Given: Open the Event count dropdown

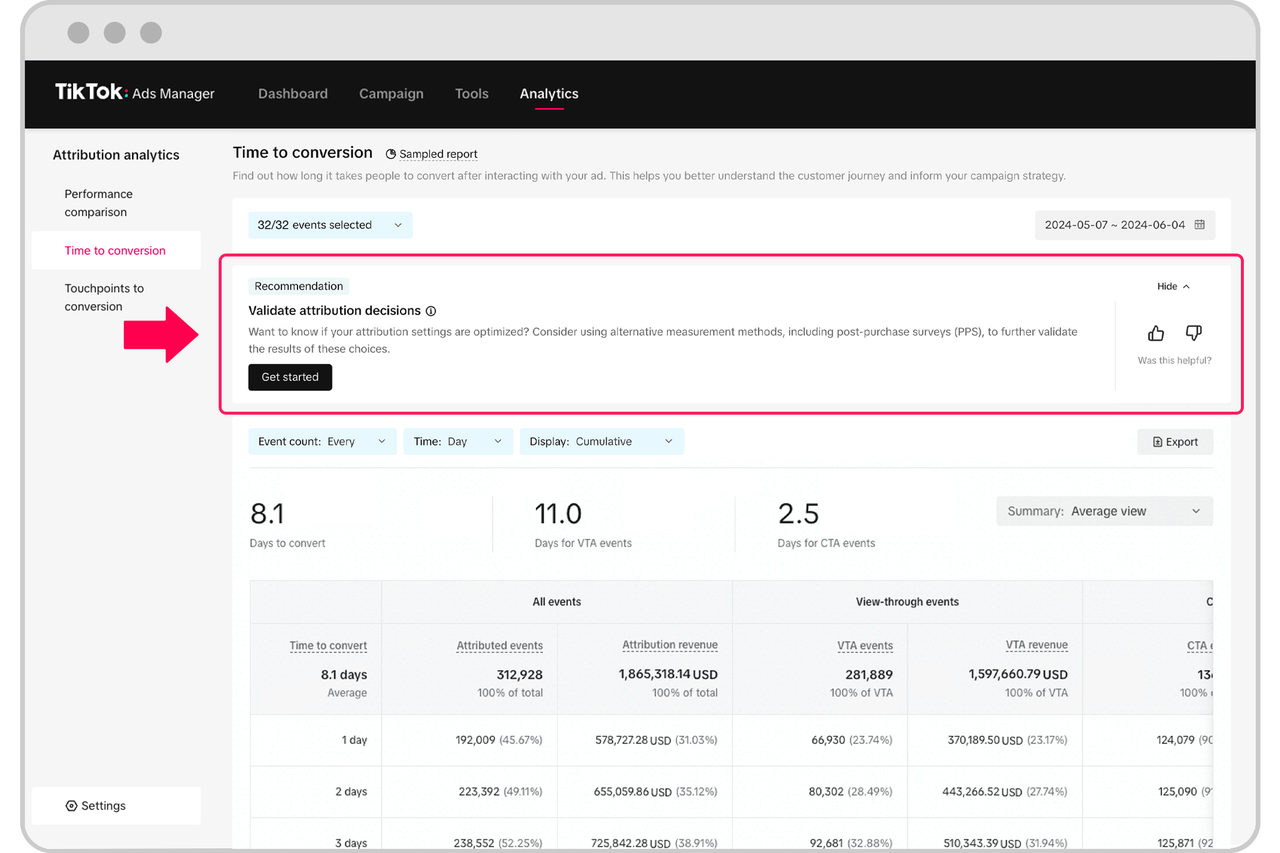Looking at the screenshot, I should [x=323, y=442].
